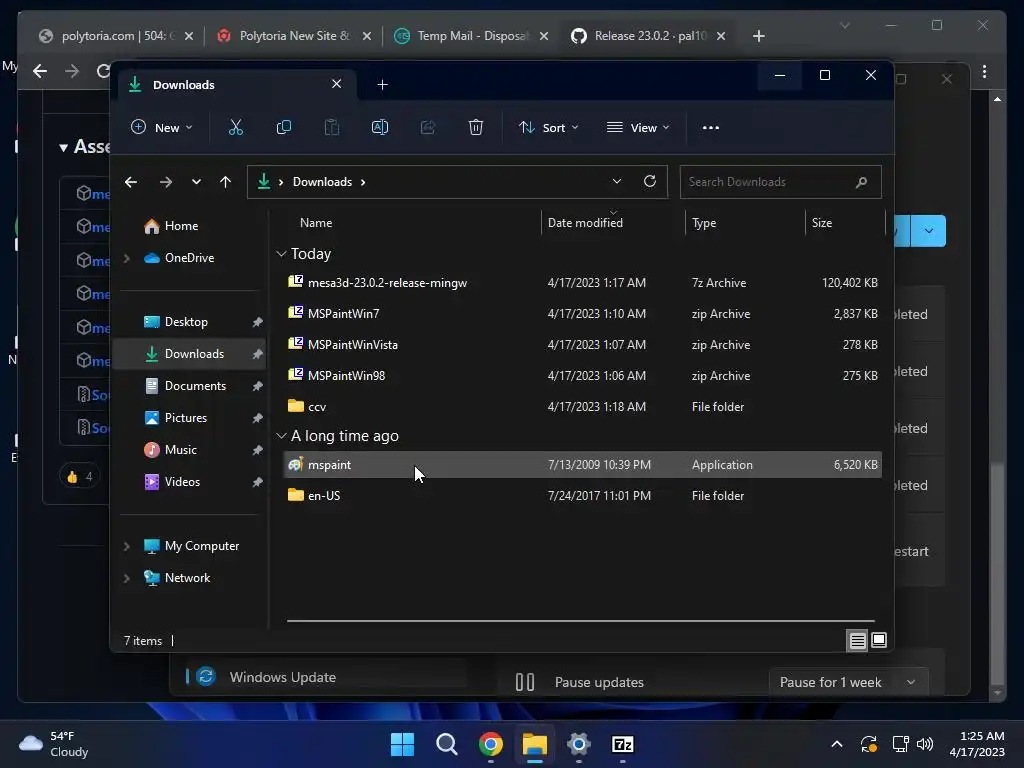The image size is (1024, 768).
Task: Switch to large thumbnails view icon
Action: pos(879,640)
